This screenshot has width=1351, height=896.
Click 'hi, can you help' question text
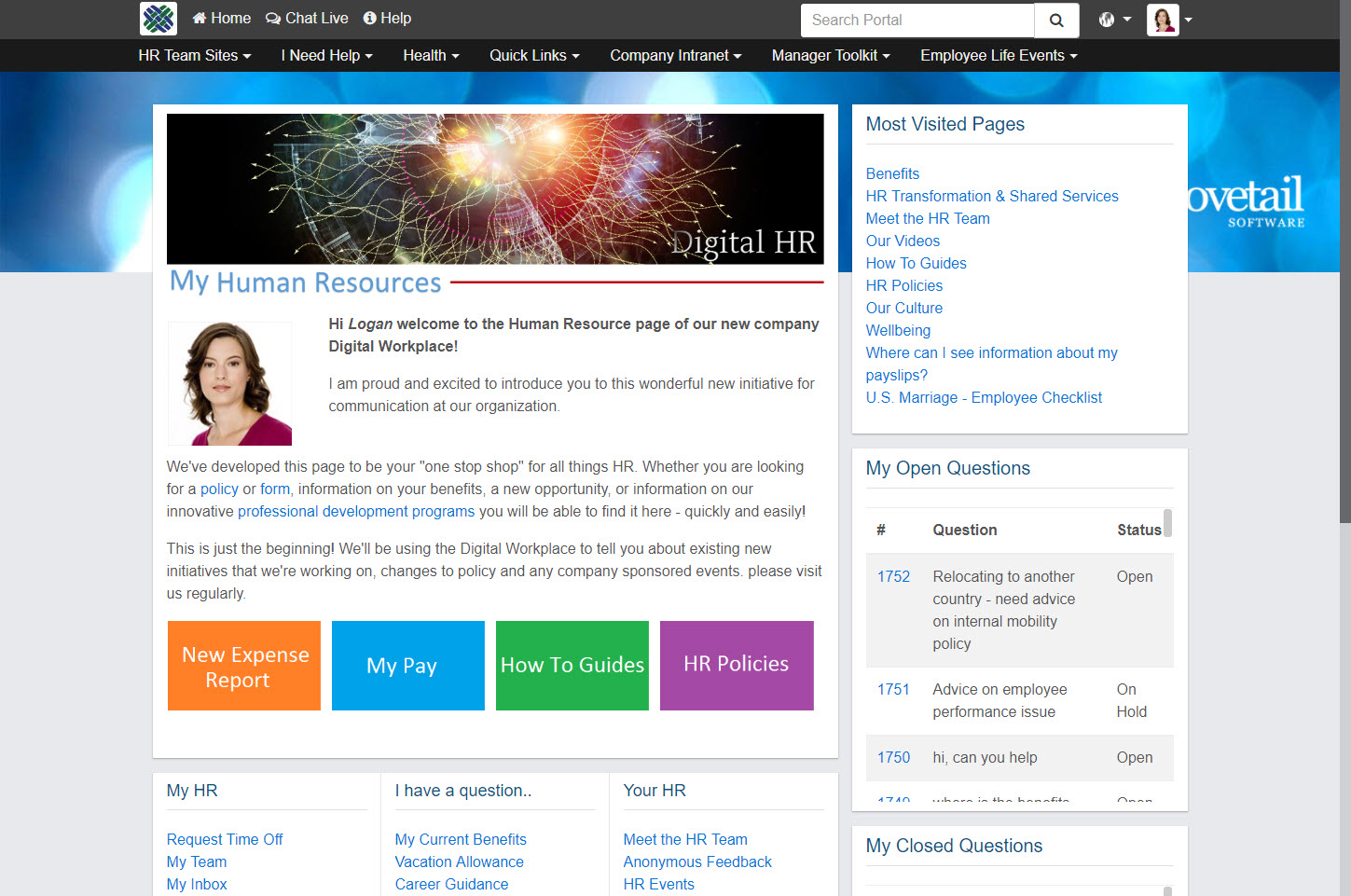point(986,758)
